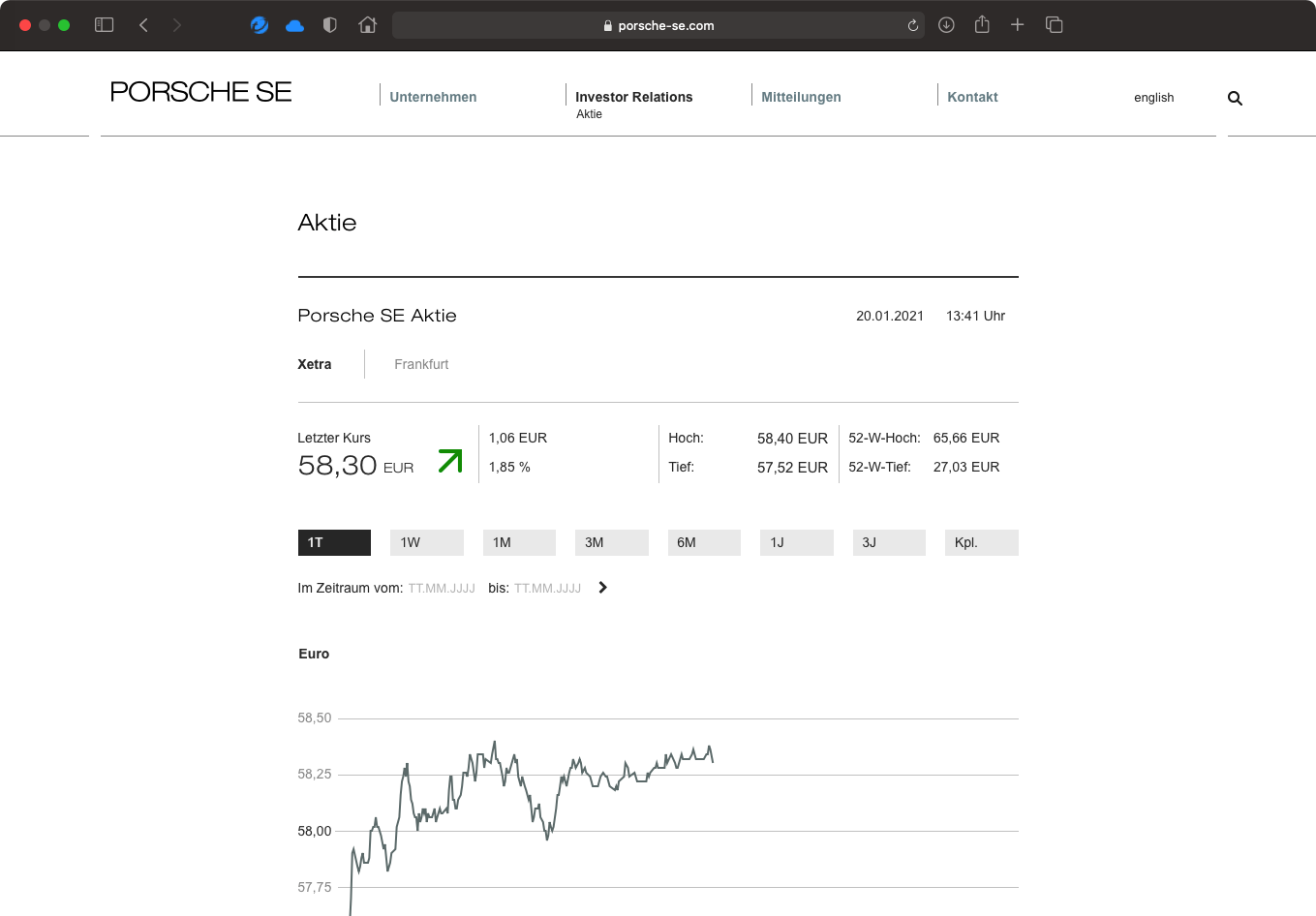Click the Letzter Kurs label
1316x916 pixels.
point(334,438)
